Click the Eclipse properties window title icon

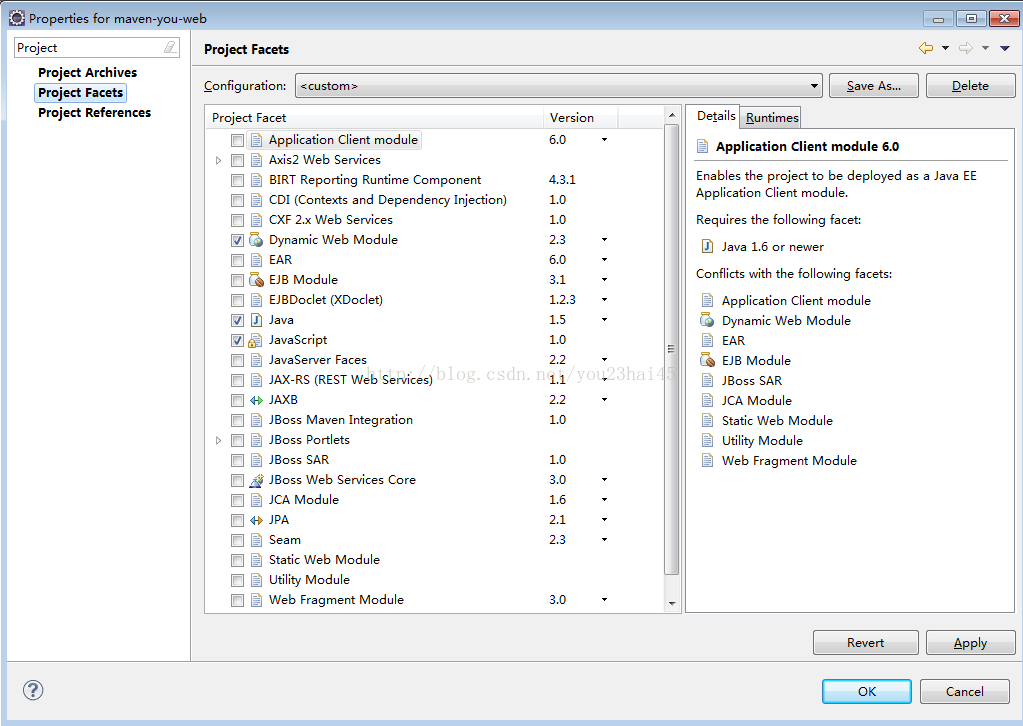click(17, 18)
